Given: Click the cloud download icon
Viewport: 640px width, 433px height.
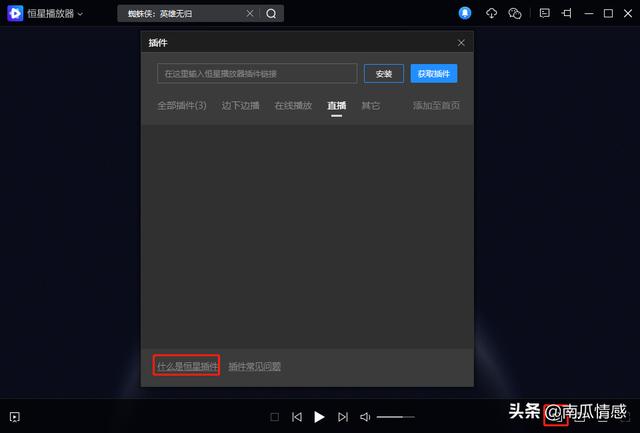Looking at the screenshot, I should pos(491,13).
